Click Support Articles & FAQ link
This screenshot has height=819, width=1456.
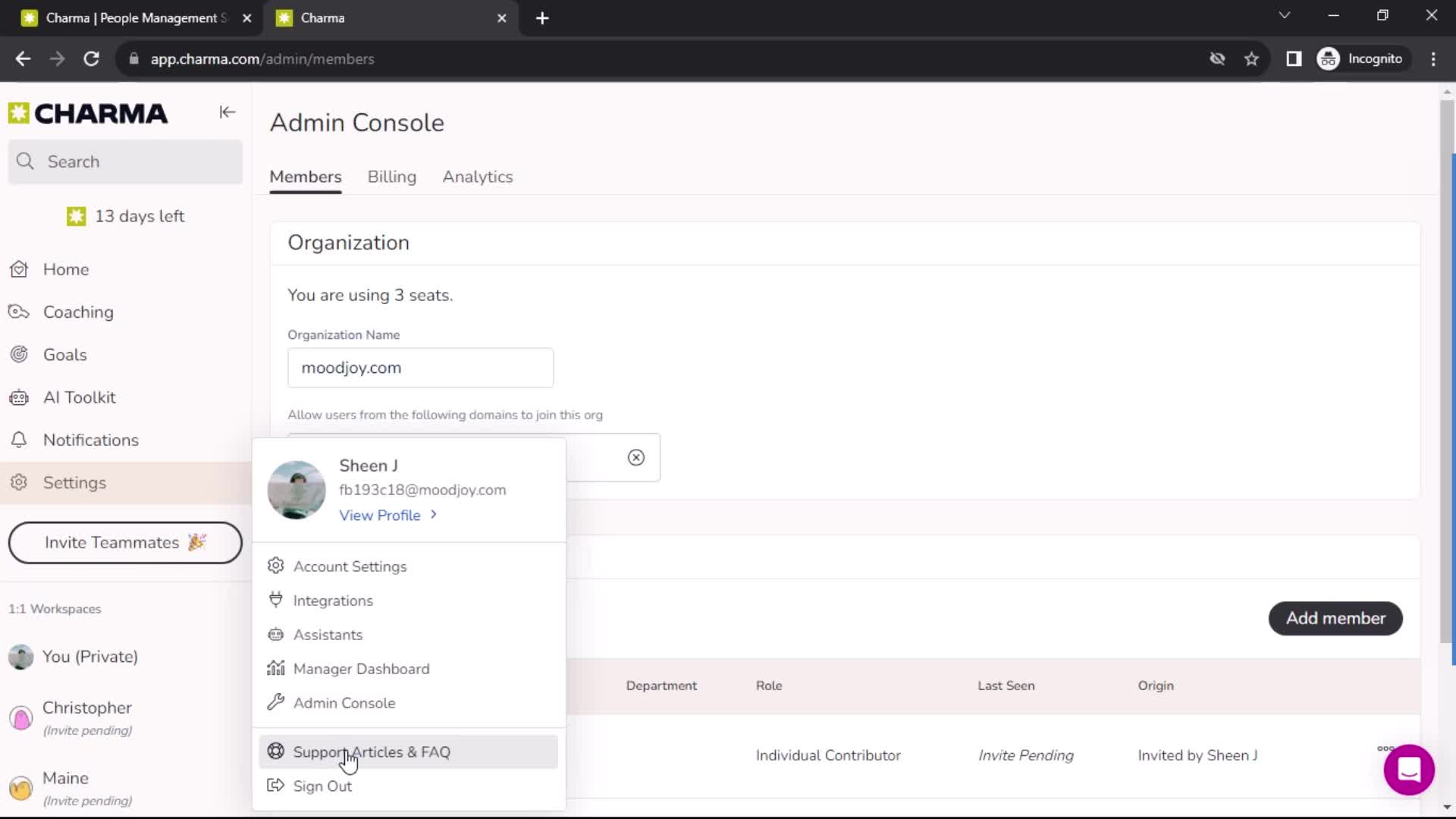[x=372, y=752]
